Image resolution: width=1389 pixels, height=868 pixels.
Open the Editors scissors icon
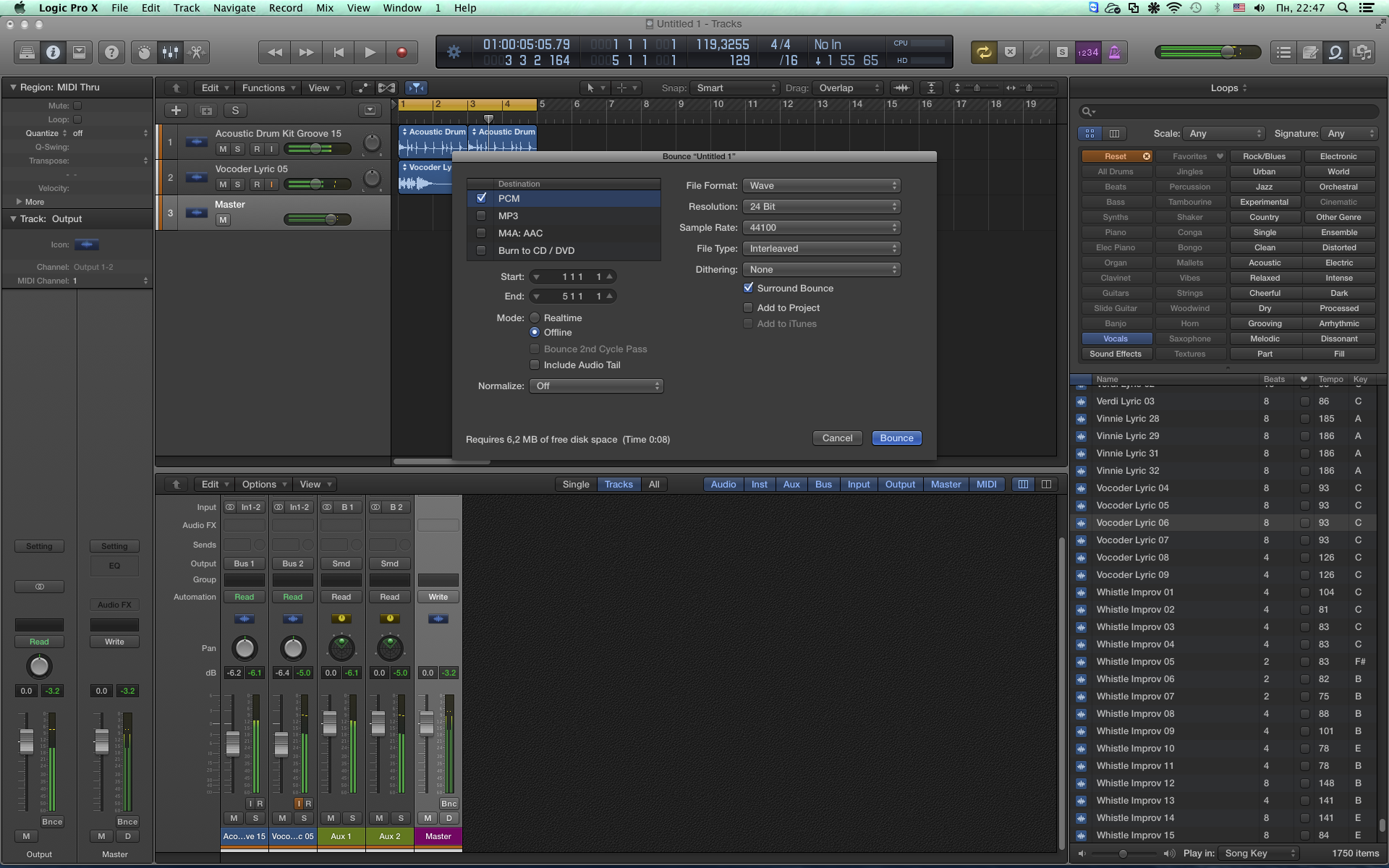click(x=196, y=52)
